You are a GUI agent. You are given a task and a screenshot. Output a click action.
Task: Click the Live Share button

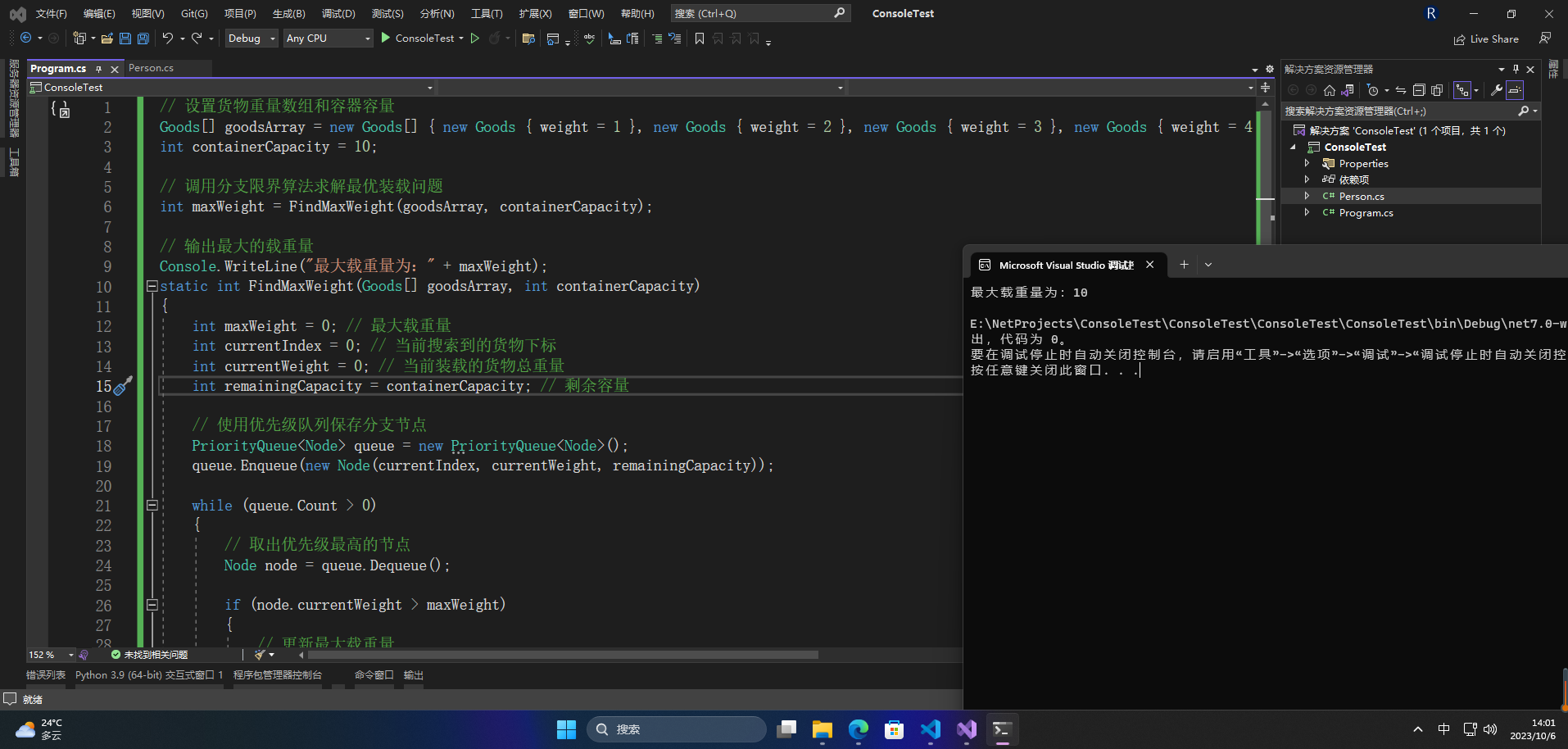pos(1486,39)
